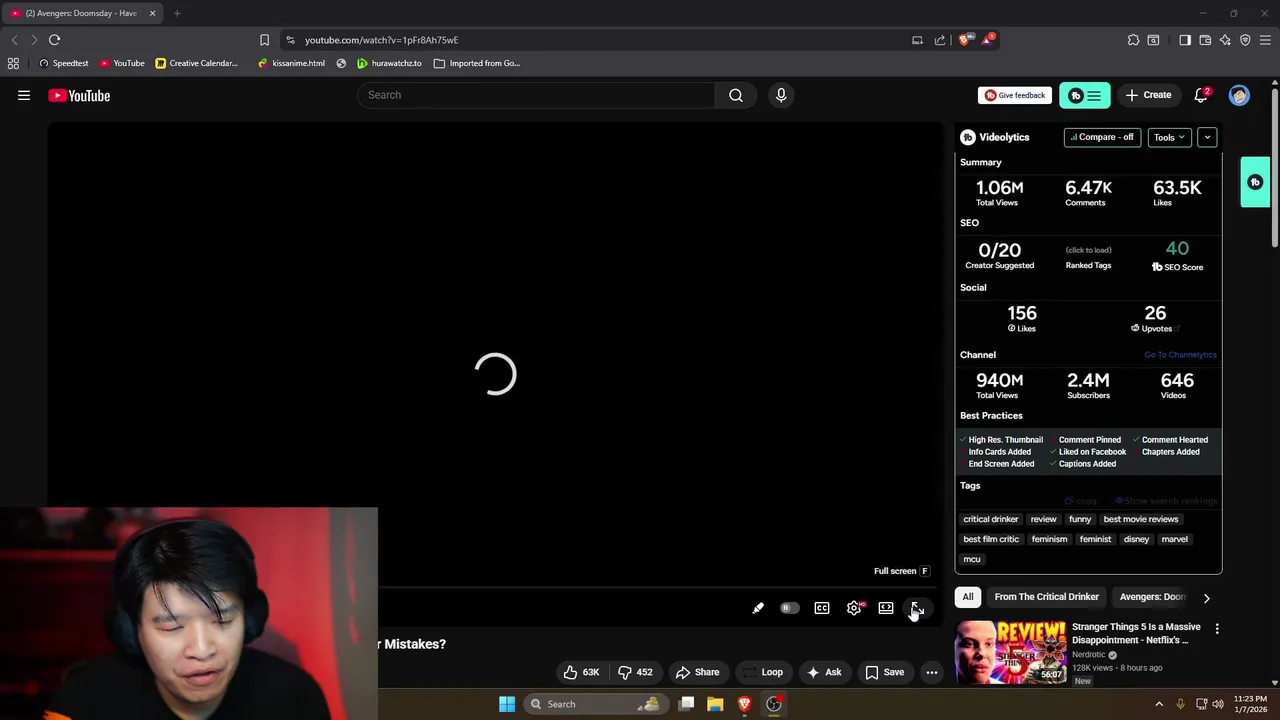Select the Avengers: Doomsday chip
This screenshot has height=720, width=1280.
[1152, 597]
